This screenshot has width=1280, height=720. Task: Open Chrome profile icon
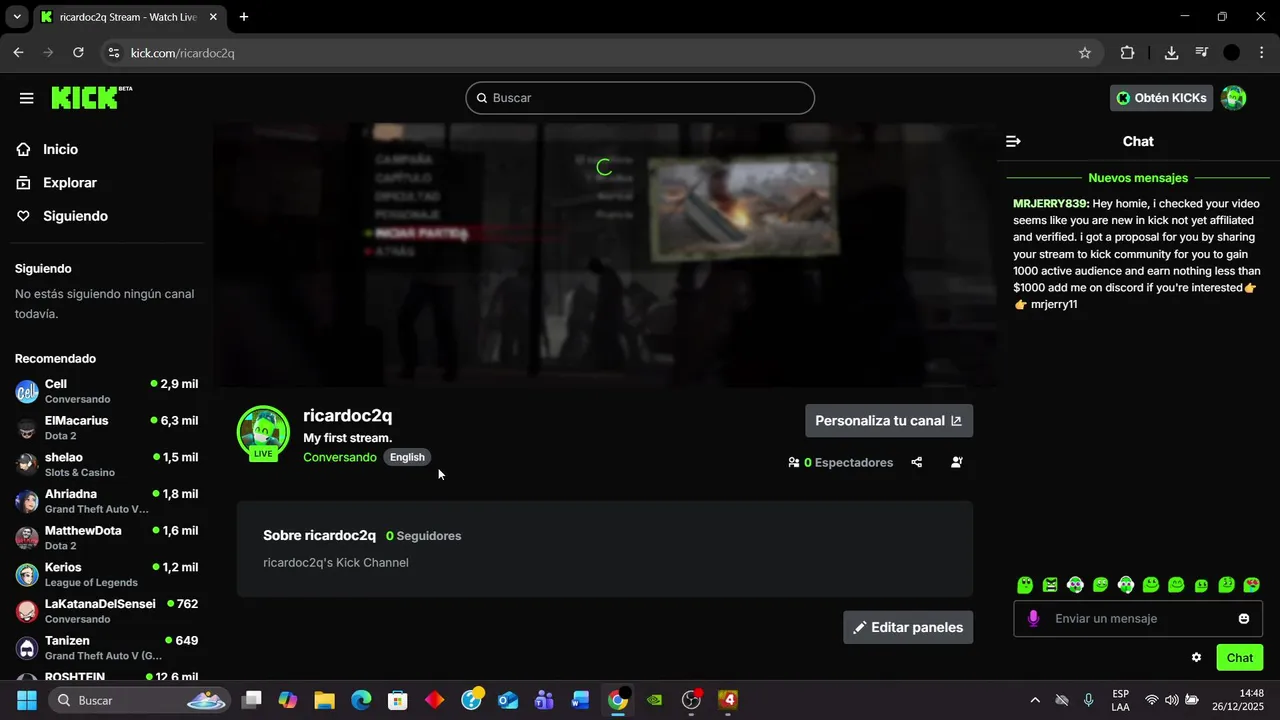pos(1232,53)
